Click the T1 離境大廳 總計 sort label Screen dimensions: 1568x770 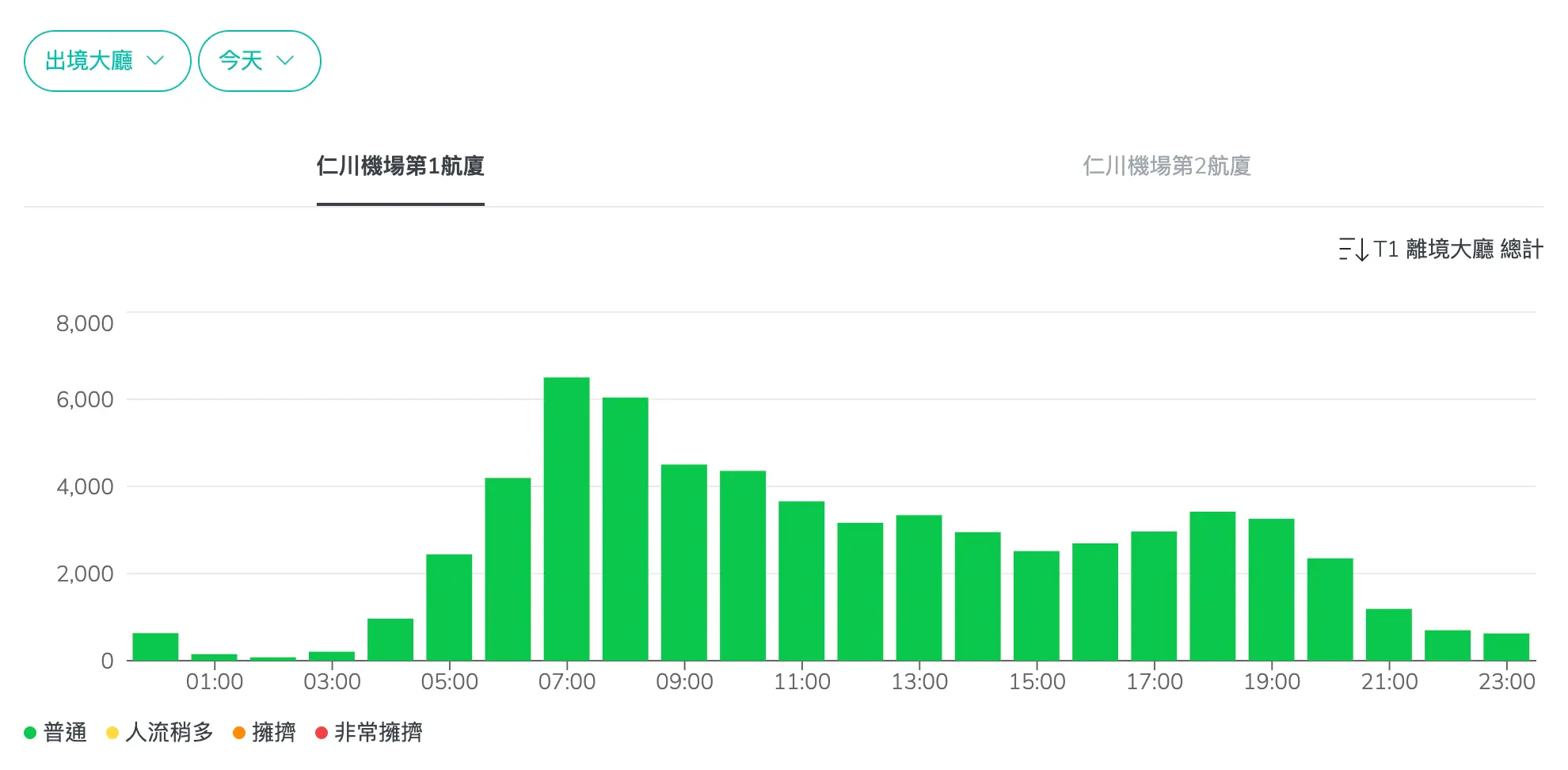point(1458,250)
